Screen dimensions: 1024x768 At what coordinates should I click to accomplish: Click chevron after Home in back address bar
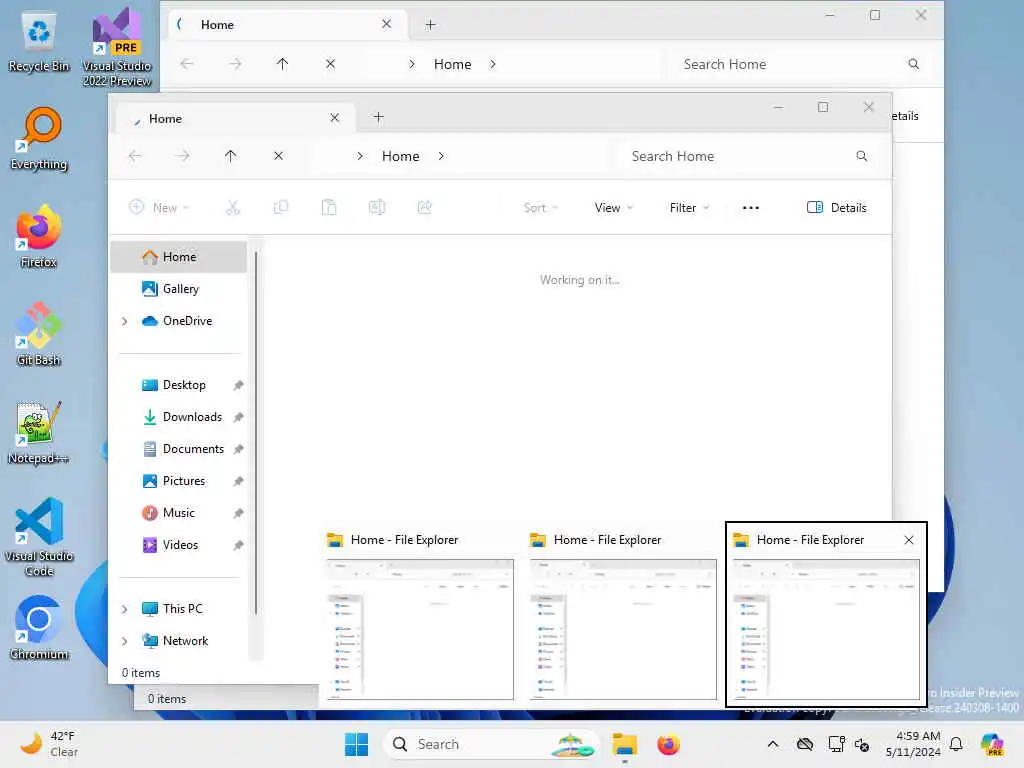[493, 64]
